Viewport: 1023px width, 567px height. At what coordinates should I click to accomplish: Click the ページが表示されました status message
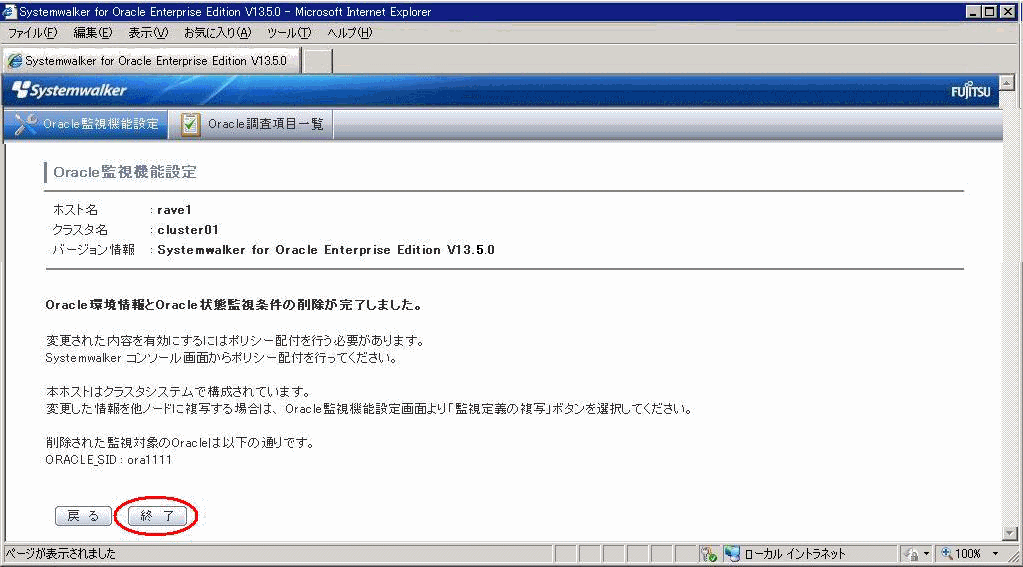61,553
